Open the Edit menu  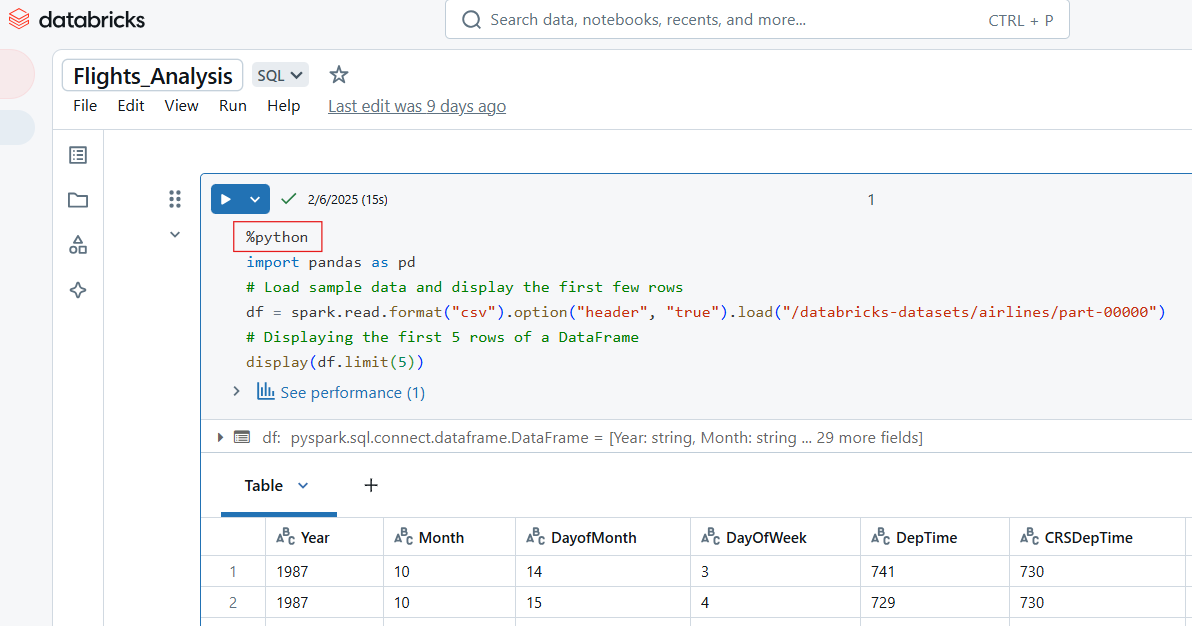click(131, 106)
